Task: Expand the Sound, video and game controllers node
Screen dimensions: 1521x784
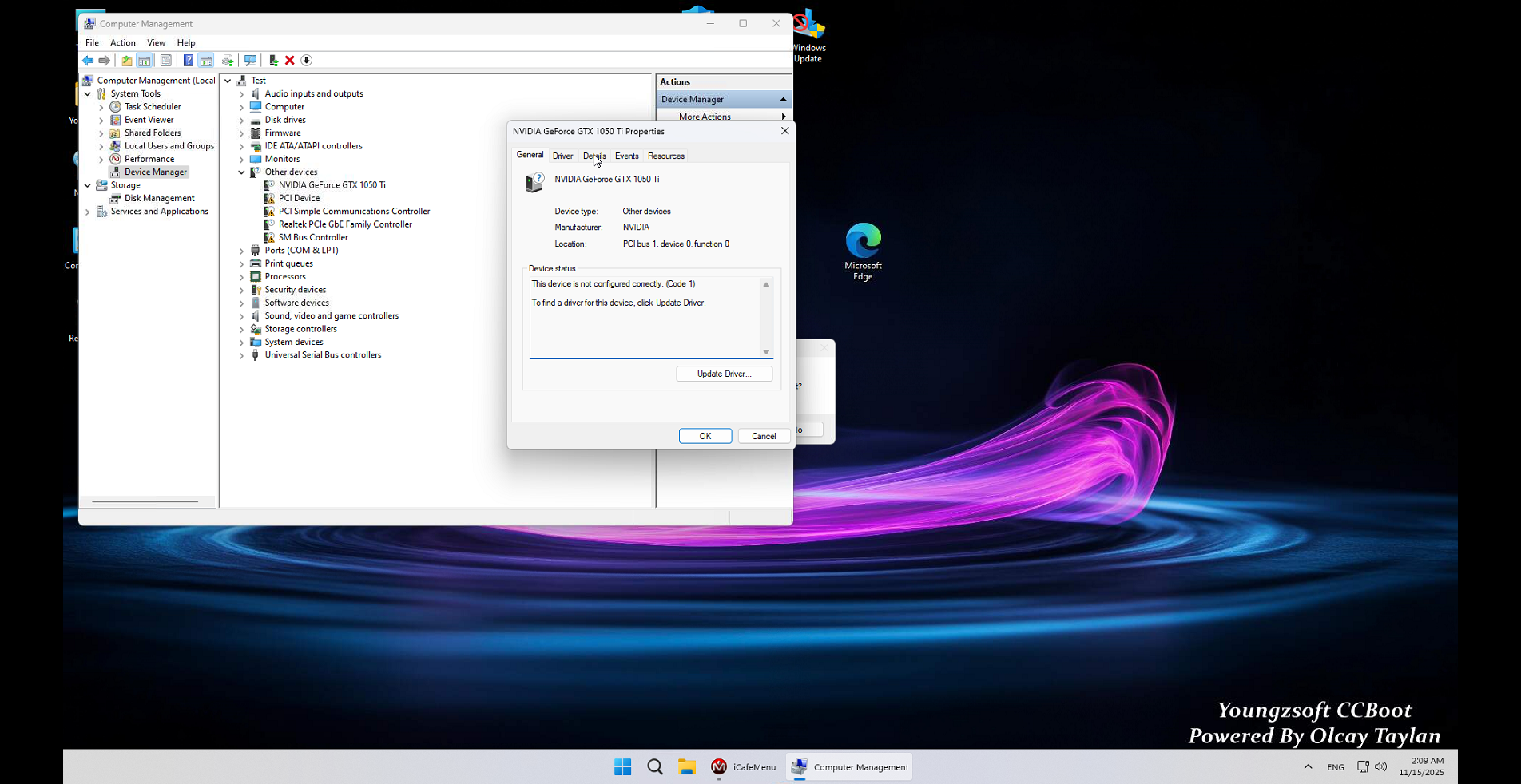Action: click(x=242, y=315)
